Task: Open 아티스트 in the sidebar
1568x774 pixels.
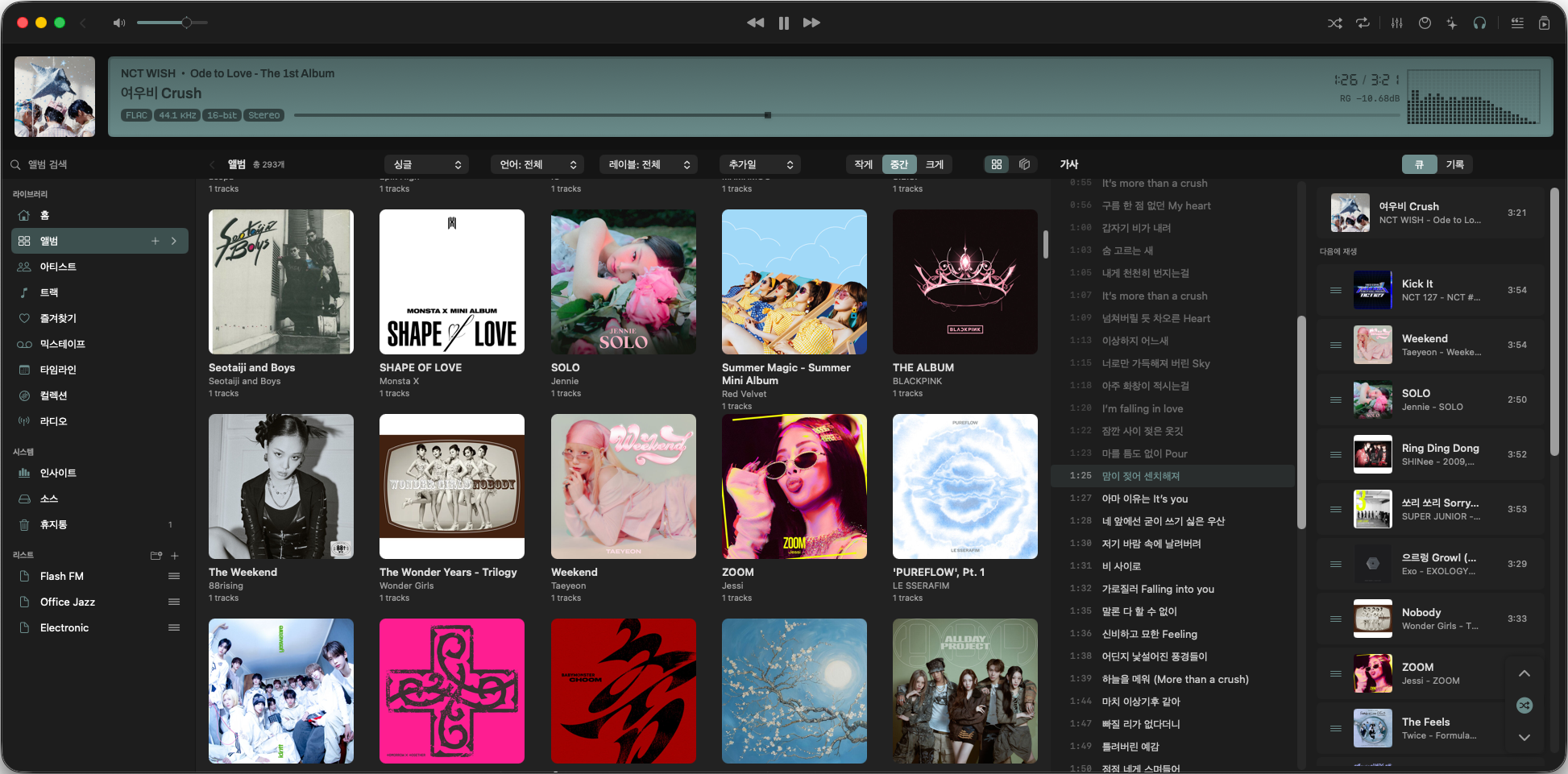Action: pyautogui.click(x=100, y=267)
